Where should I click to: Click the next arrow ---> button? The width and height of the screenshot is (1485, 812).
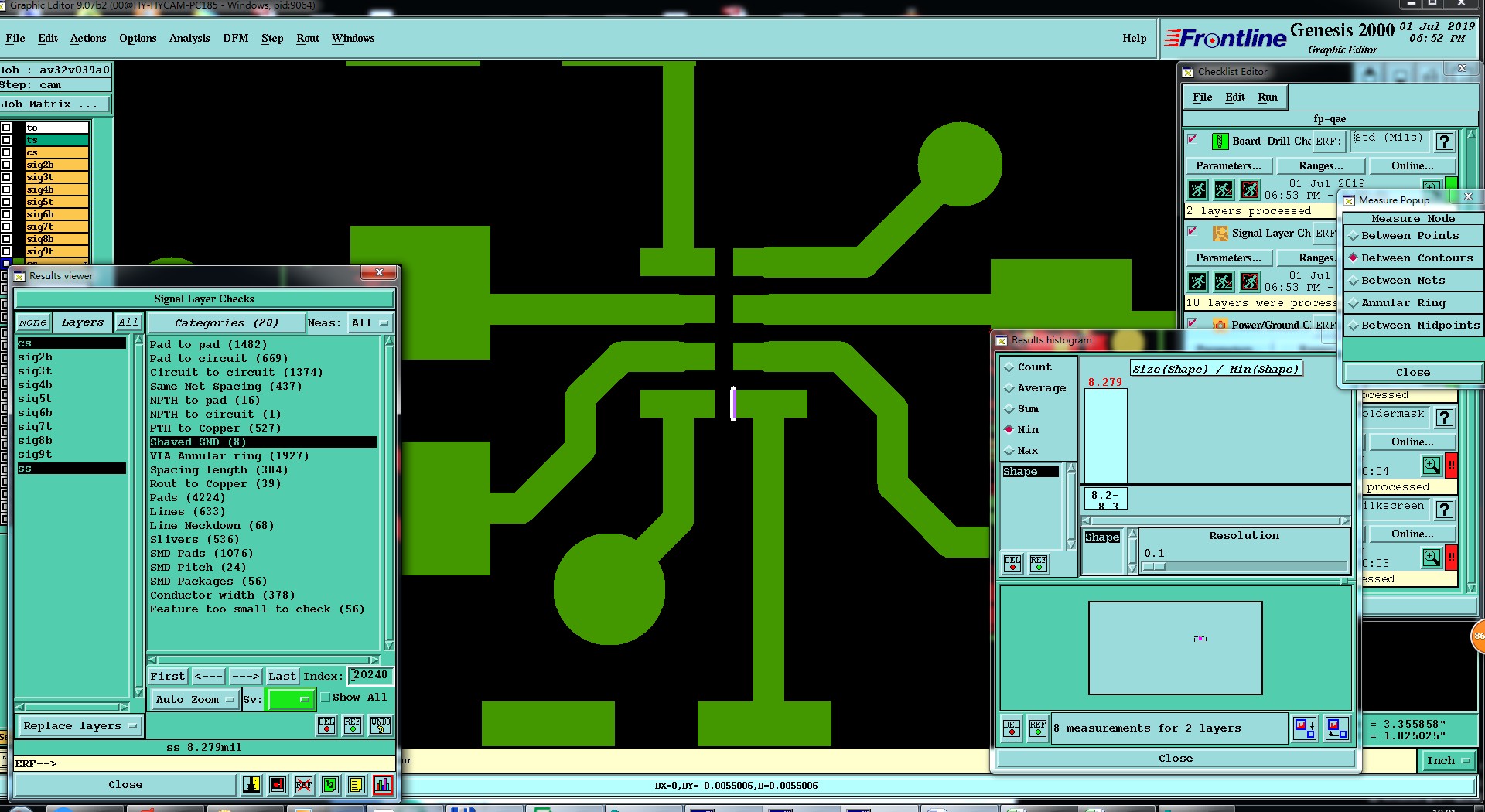coord(246,677)
